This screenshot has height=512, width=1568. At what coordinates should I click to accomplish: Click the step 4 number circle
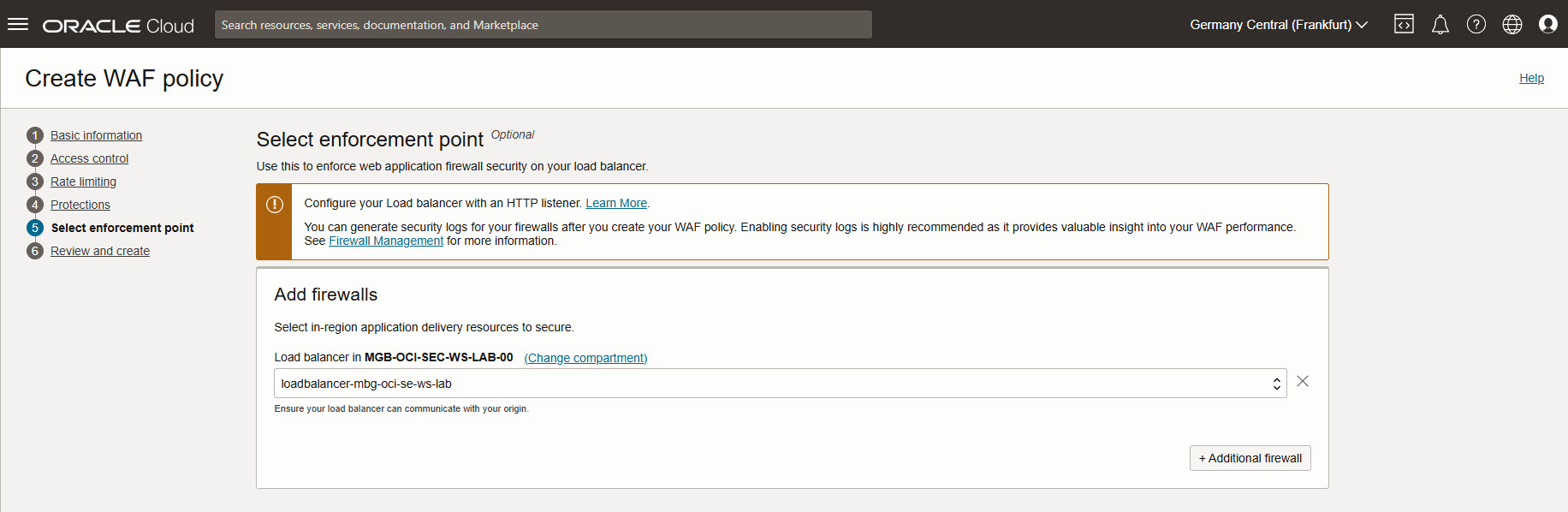35,205
